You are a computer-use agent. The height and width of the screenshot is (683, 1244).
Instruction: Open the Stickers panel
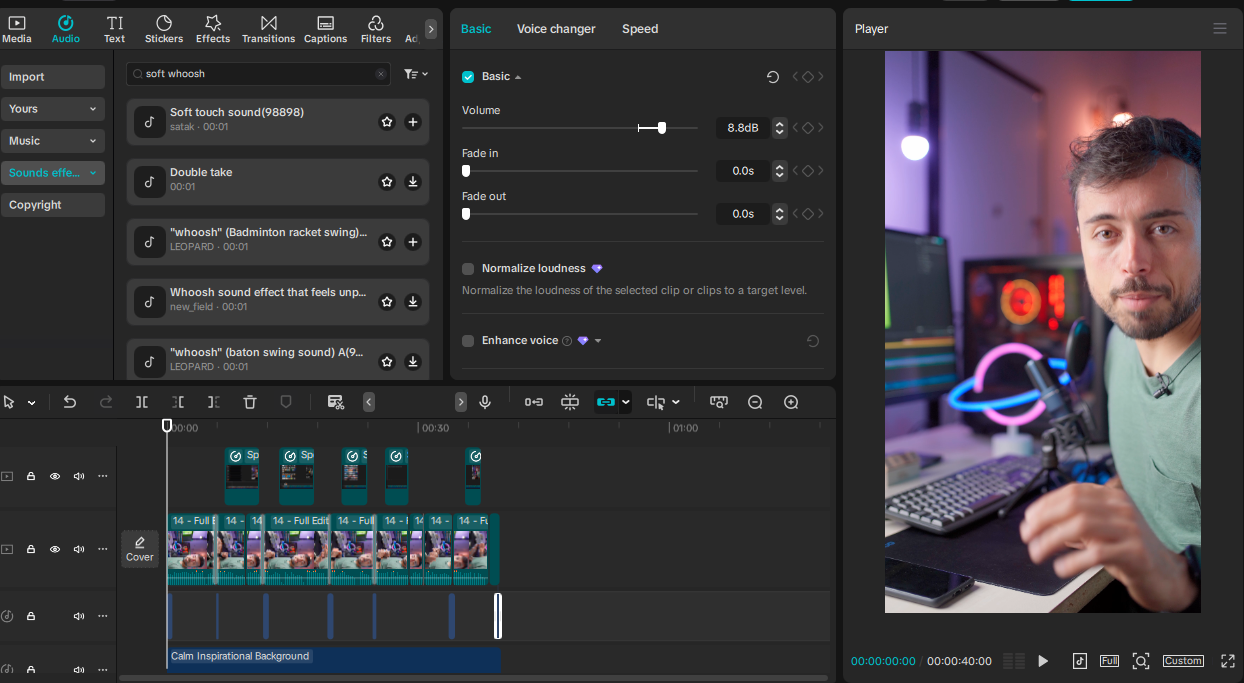click(164, 29)
